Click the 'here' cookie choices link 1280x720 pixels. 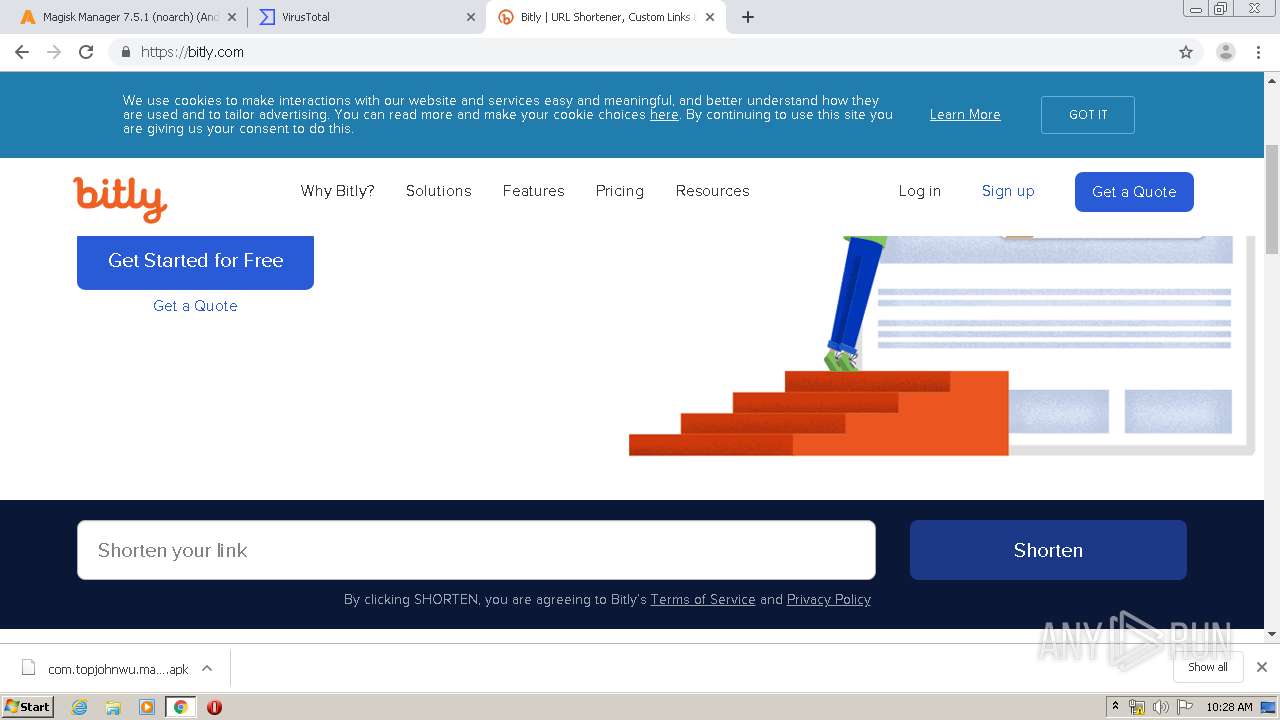point(664,115)
